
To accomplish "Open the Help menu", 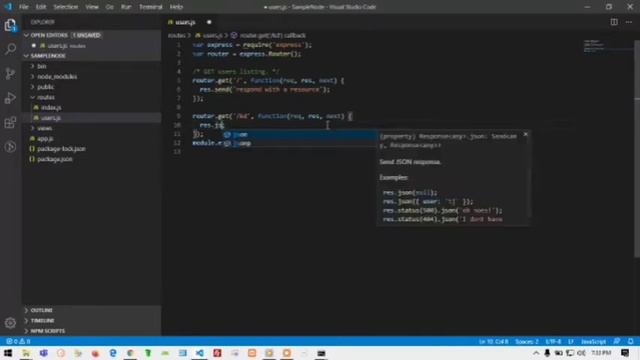I will tap(176, 7).
